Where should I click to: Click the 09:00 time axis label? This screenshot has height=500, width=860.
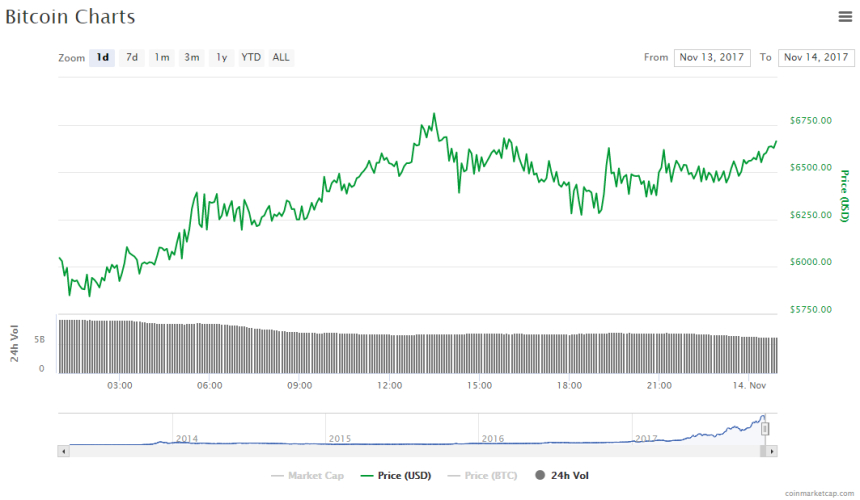[x=299, y=385]
